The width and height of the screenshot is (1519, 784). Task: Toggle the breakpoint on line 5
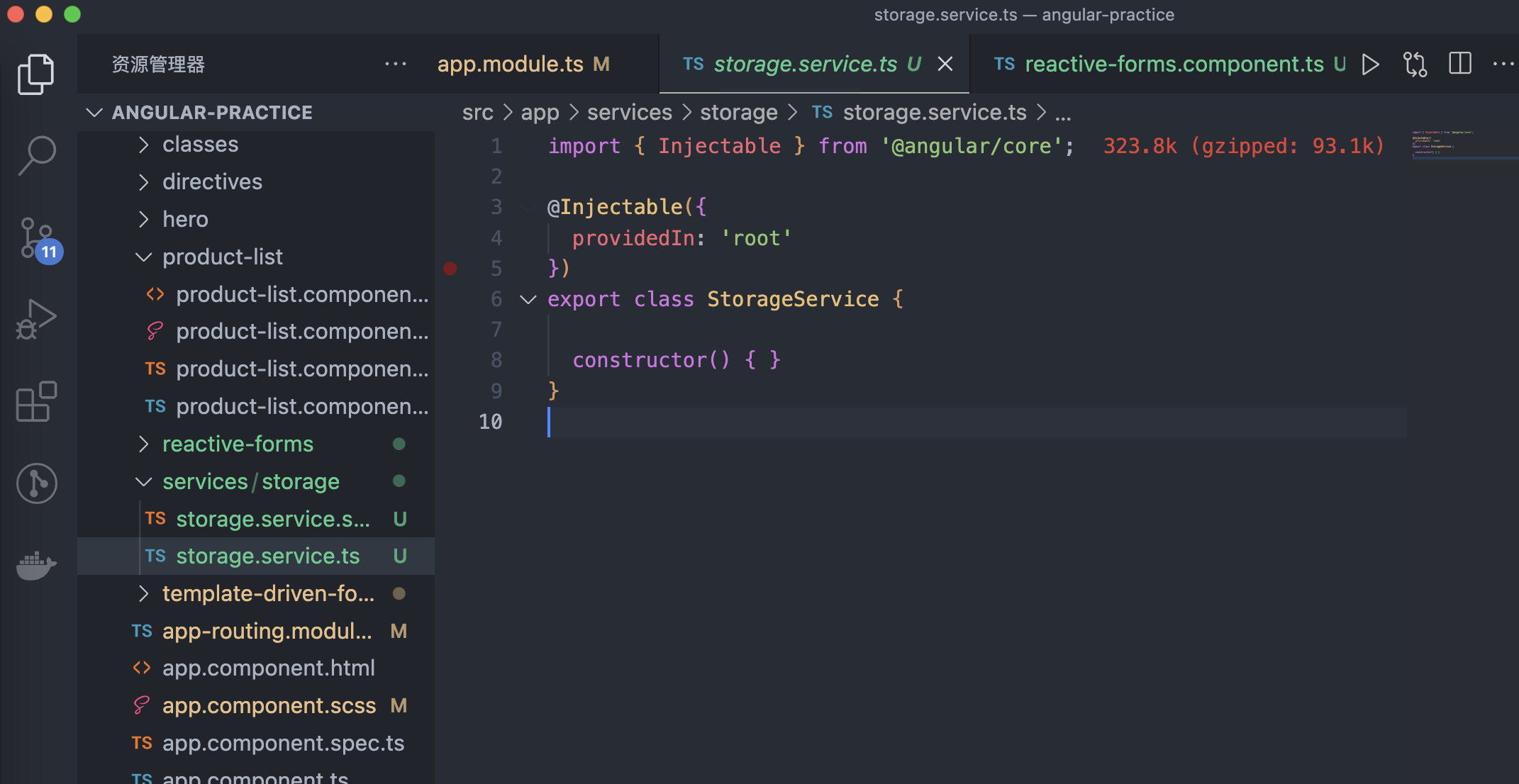click(x=450, y=269)
